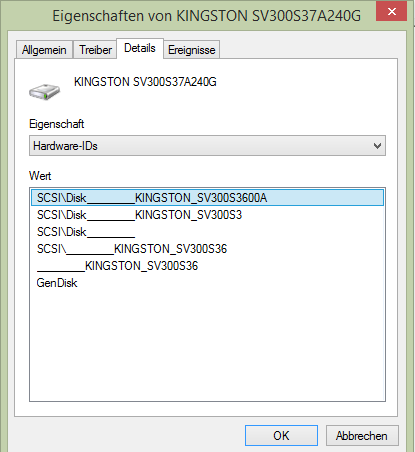
Task: Click the dropdown arrow chevron
Action: pos(377,146)
